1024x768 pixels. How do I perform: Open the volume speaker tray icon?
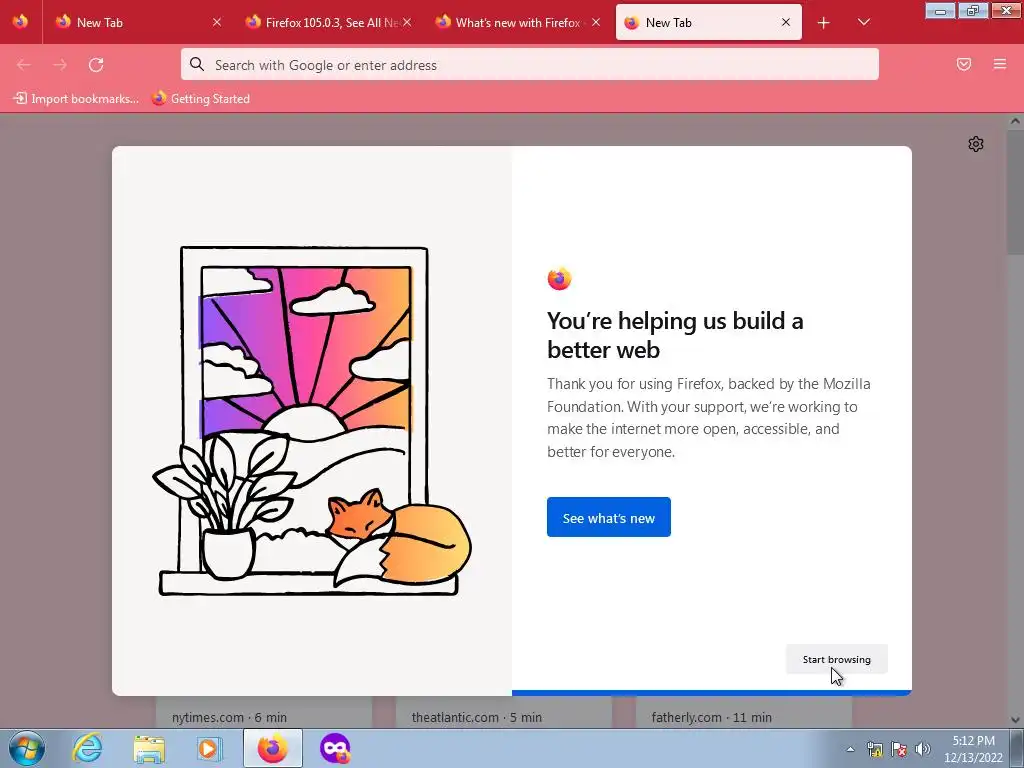click(923, 749)
